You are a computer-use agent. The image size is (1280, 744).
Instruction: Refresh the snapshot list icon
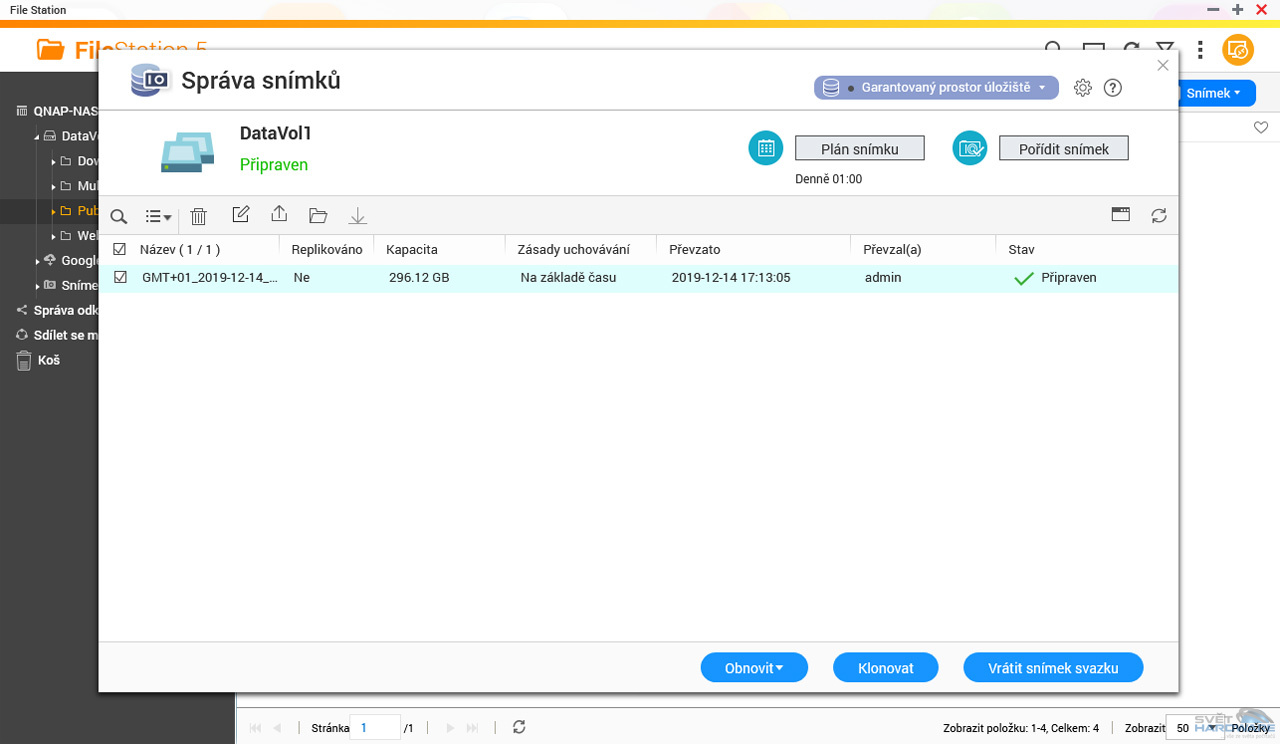pyautogui.click(x=1159, y=215)
